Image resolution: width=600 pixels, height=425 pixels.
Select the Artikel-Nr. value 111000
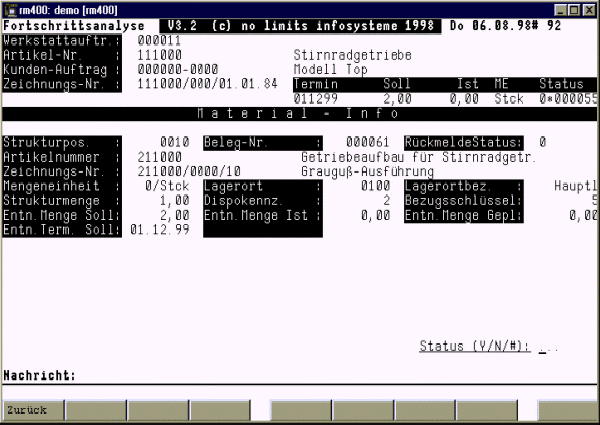(158, 56)
